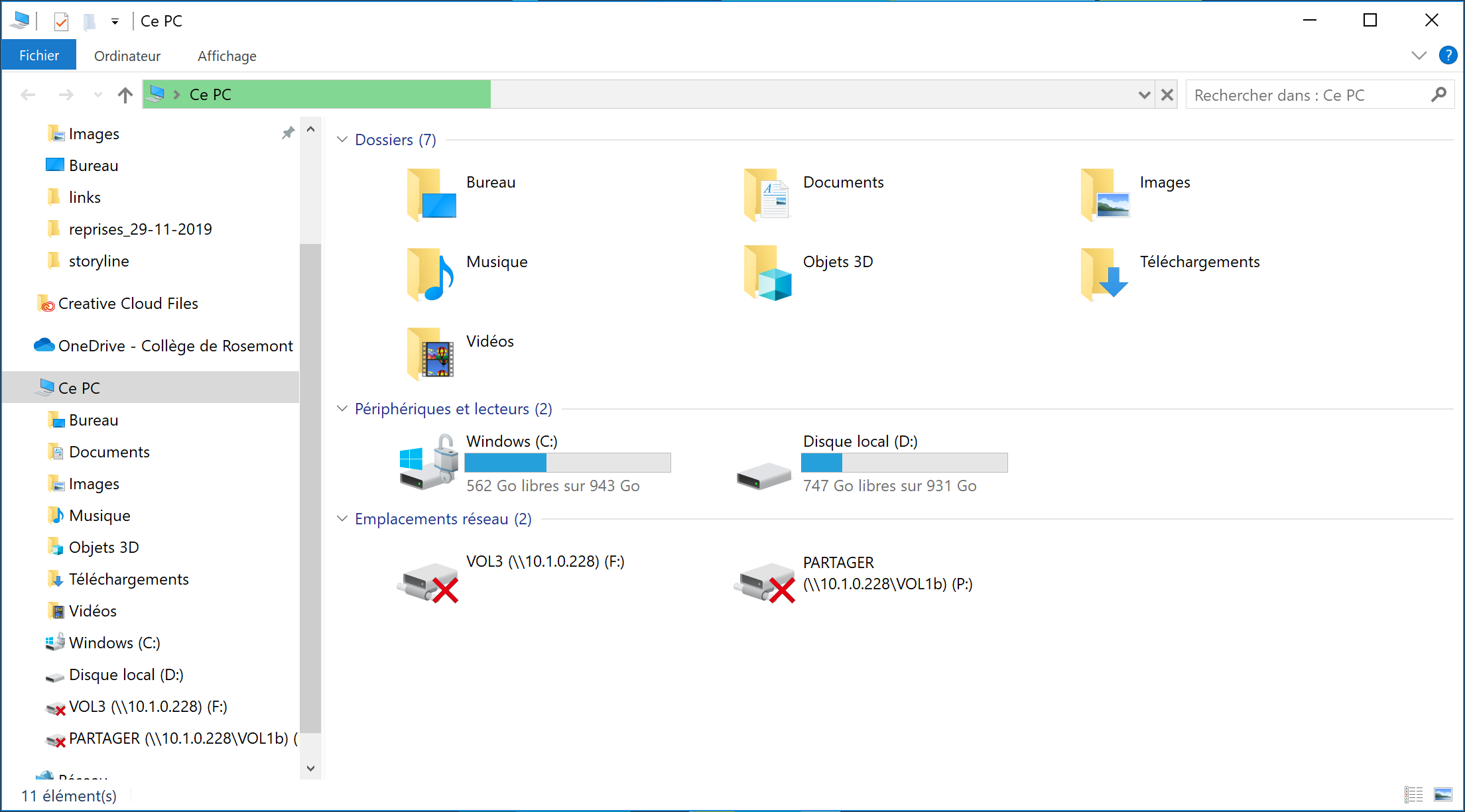Collapse Périphériques et lecteurs group
The height and width of the screenshot is (812, 1465).
(342, 409)
